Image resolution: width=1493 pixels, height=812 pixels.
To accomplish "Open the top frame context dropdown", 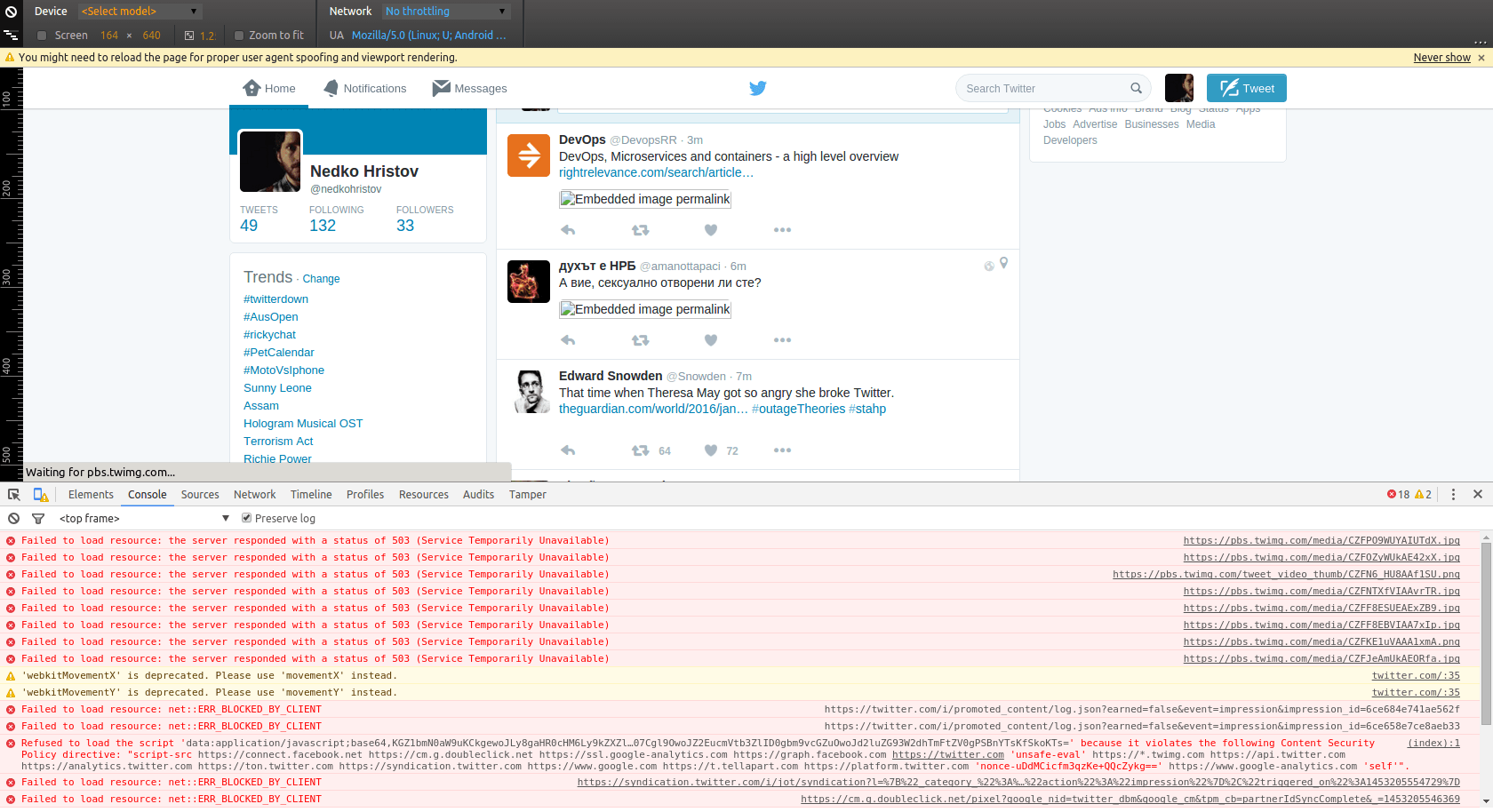I will [144, 519].
